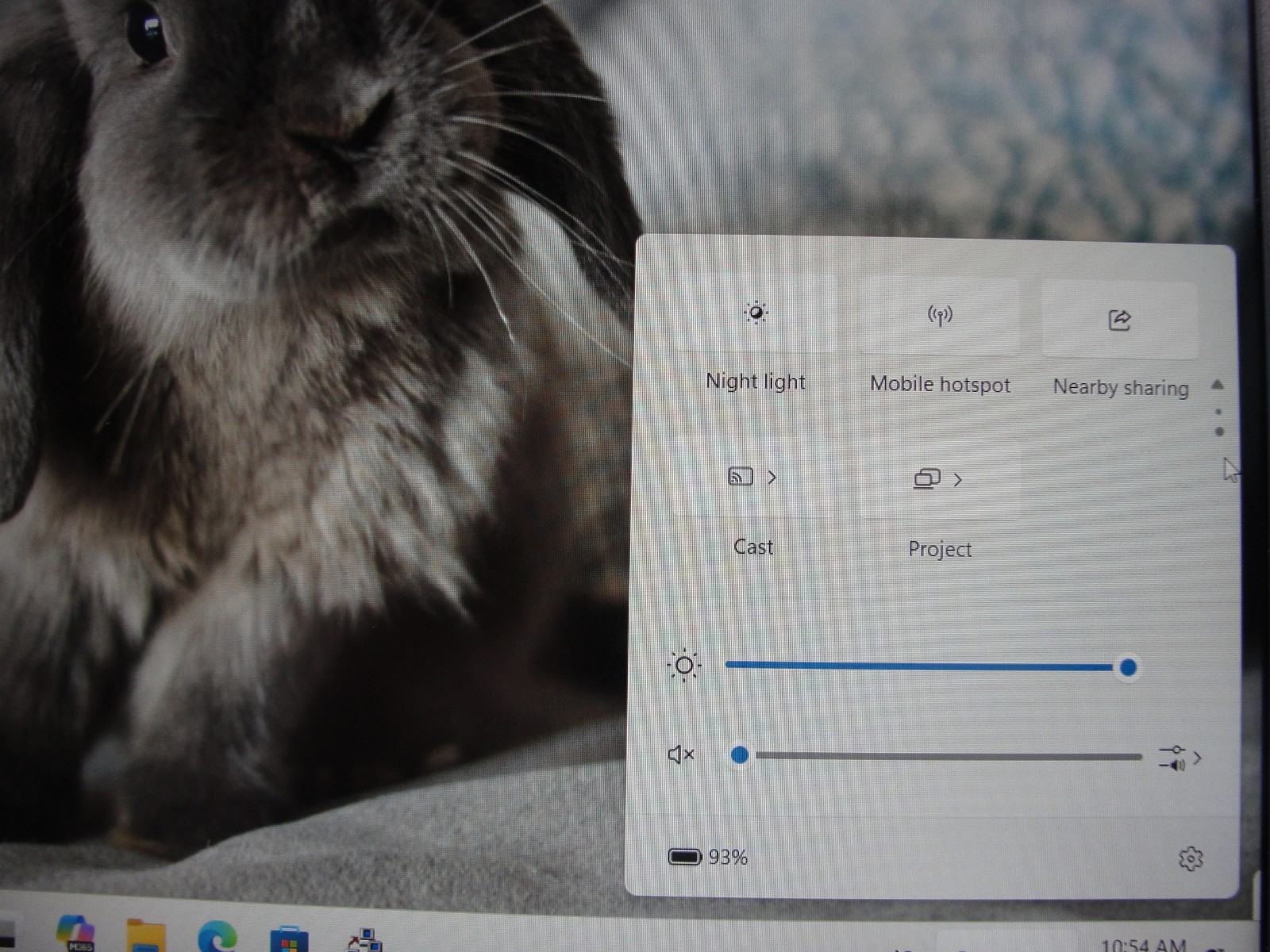Image resolution: width=1270 pixels, height=952 pixels.
Task: Open Microsoft 365 Copilot from taskbar
Action: coord(77,934)
